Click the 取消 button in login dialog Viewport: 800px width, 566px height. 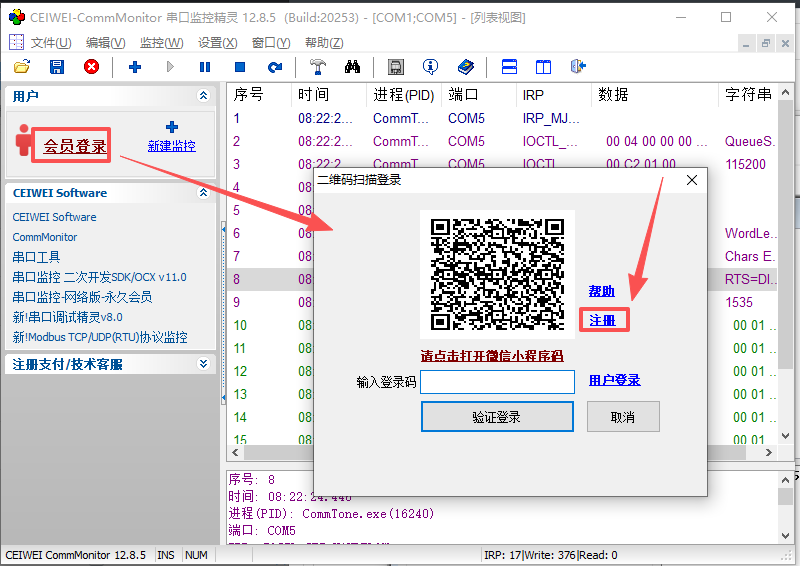(x=622, y=417)
